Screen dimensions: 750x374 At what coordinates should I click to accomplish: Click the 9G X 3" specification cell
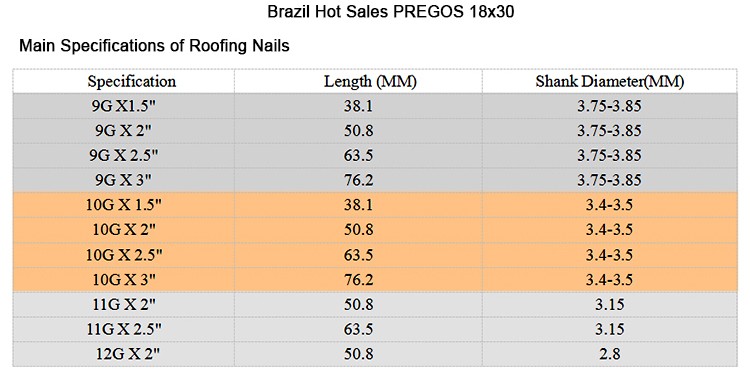tap(124, 180)
